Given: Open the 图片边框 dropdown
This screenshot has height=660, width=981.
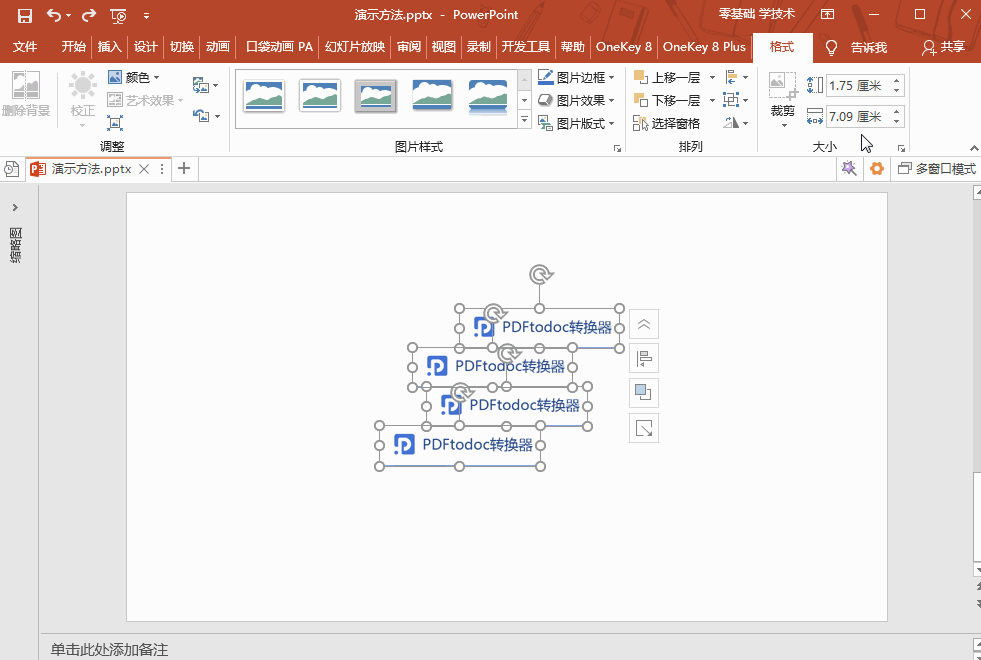Looking at the screenshot, I should click(x=576, y=78).
